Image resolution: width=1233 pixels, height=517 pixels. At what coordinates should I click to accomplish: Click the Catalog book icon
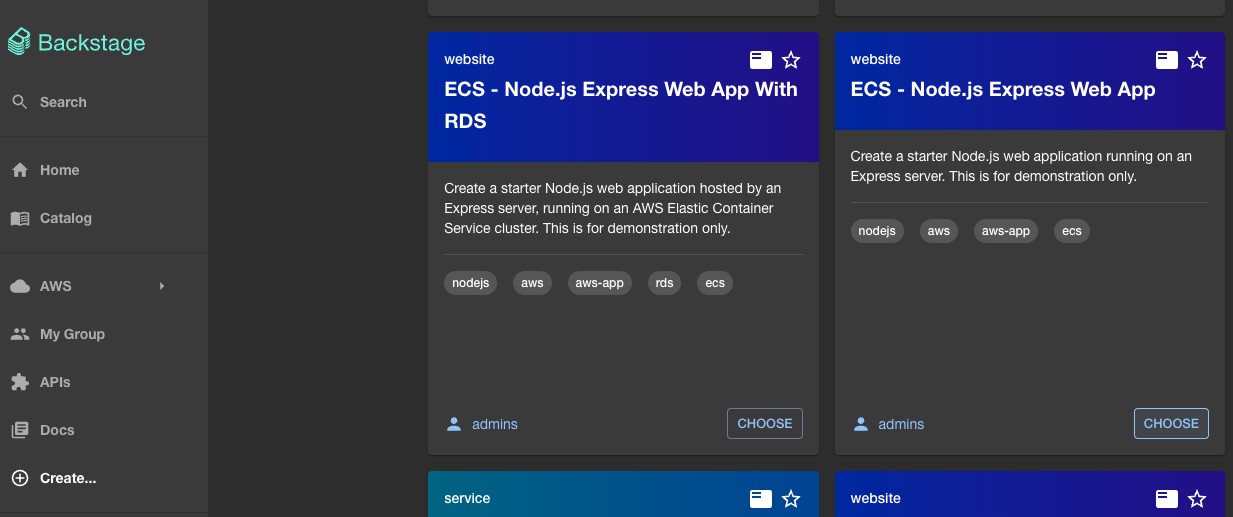pyautogui.click(x=19, y=218)
